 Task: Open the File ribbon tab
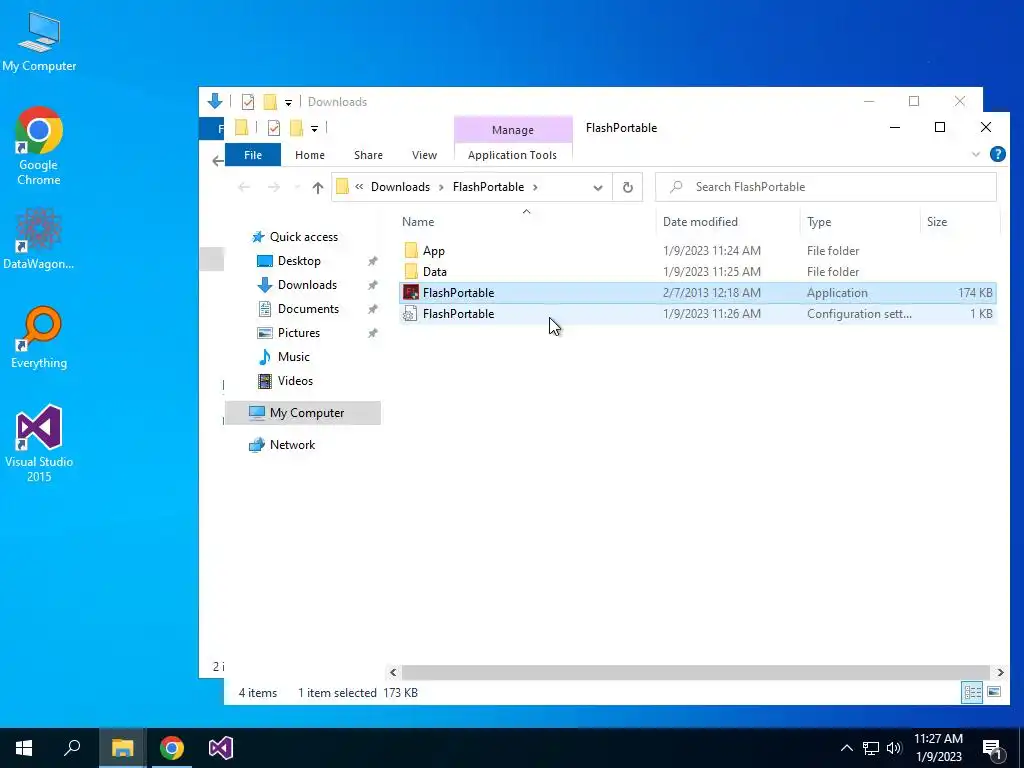click(253, 155)
